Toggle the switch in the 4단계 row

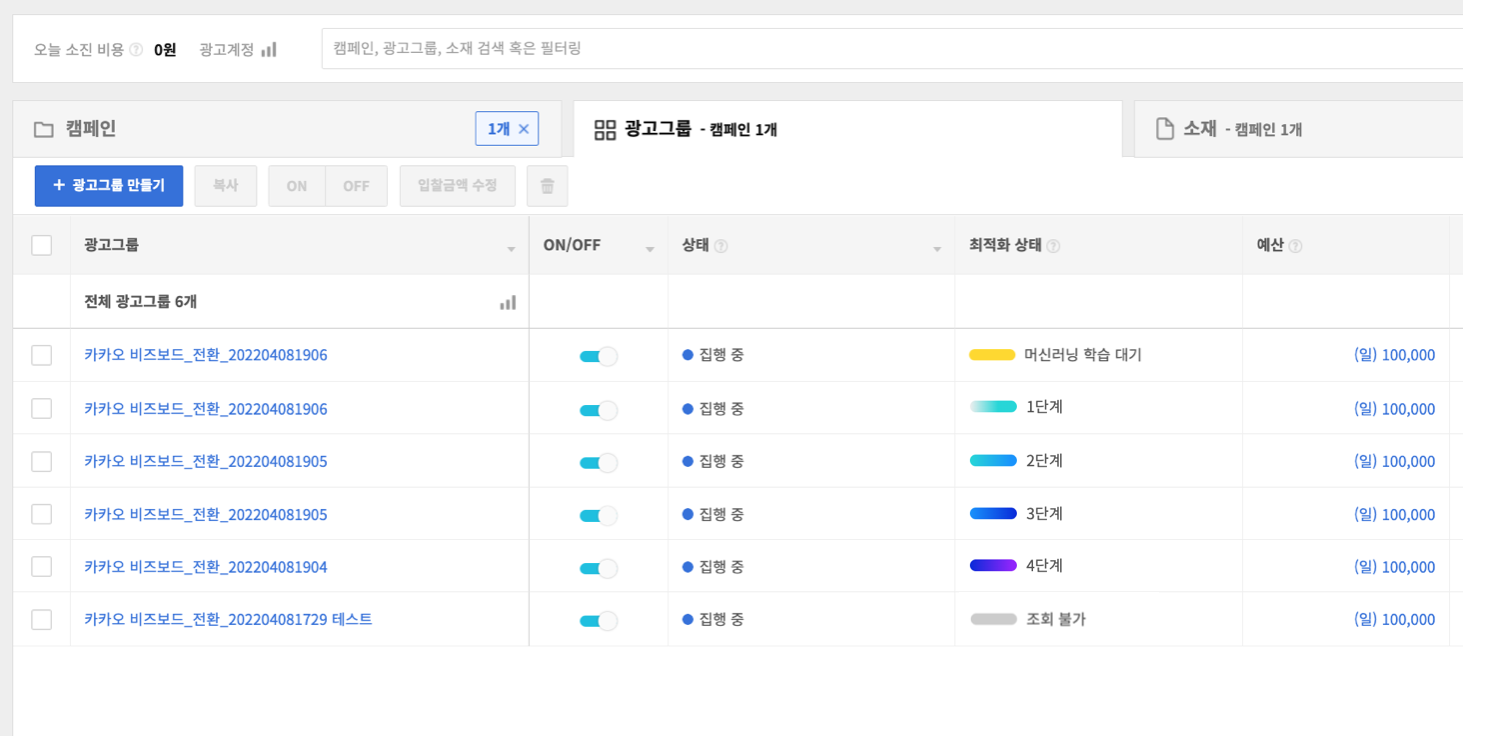pyautogui.click(x=598, y=568)
